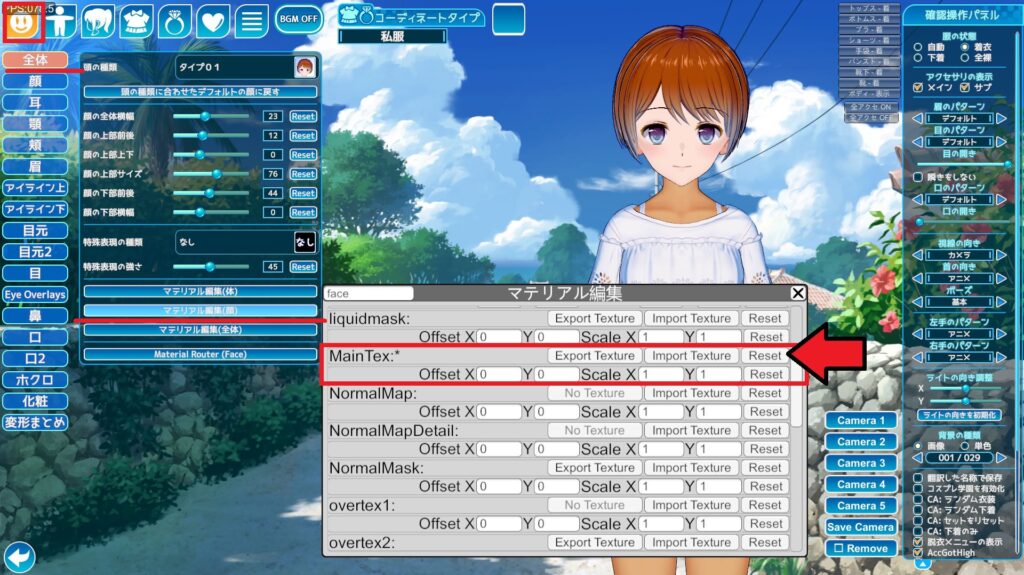Image resolution: width=1024 pixels, height=575 pixels.
Task: Select the 化粧 category tab
Action: [34, 401]
